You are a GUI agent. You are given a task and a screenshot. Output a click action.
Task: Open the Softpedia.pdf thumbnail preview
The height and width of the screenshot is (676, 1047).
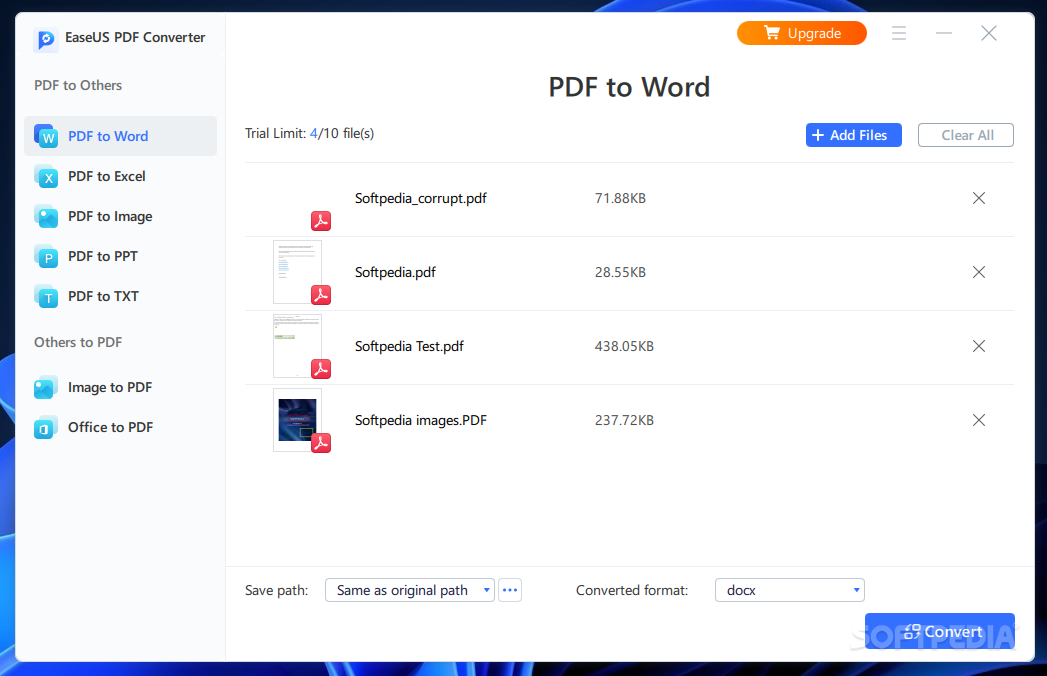pyautogui.click(x=298, y=272)
